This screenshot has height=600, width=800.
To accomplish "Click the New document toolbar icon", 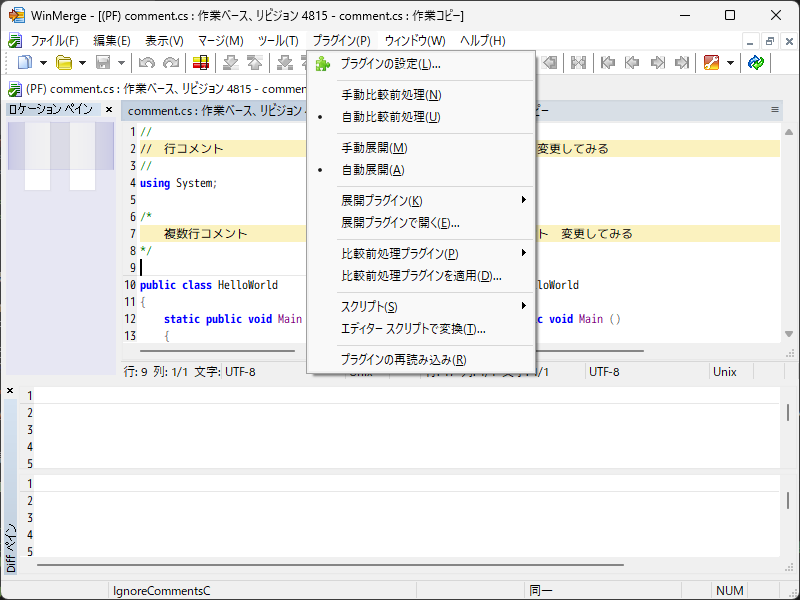I will click(24, 63).
